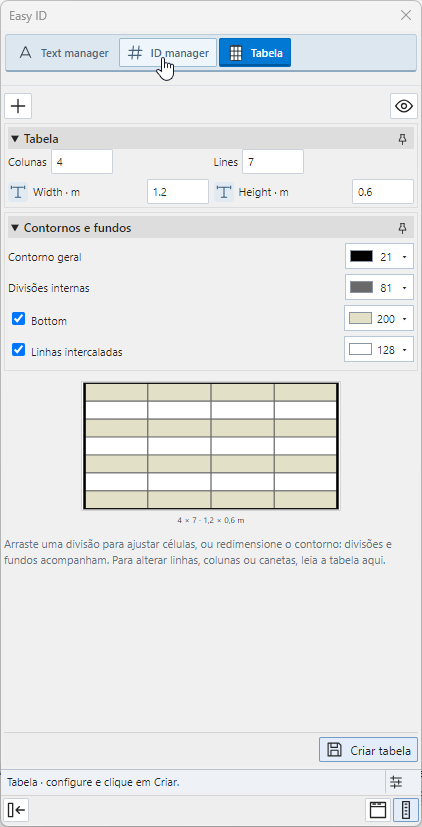The image size is (422, 827).
Task: Select the vertical layout icon at bottom right
Action: pos(406,809)
